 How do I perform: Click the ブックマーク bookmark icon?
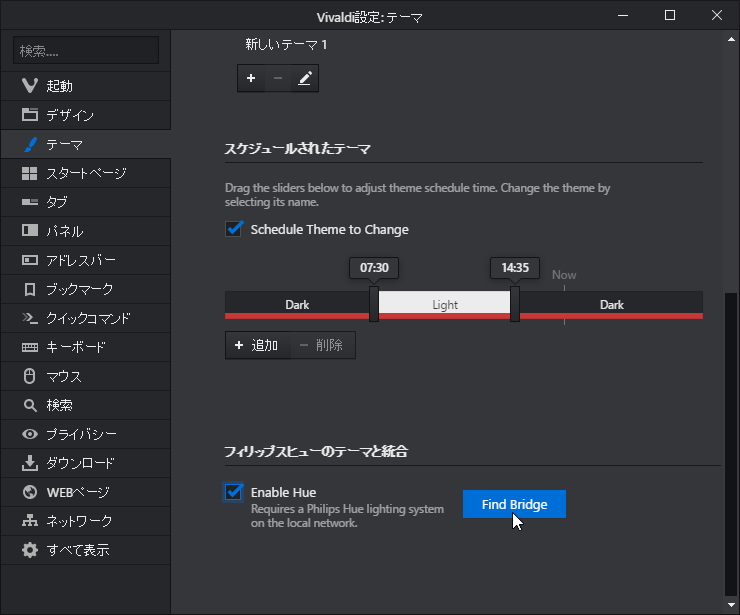coord(30,289)
